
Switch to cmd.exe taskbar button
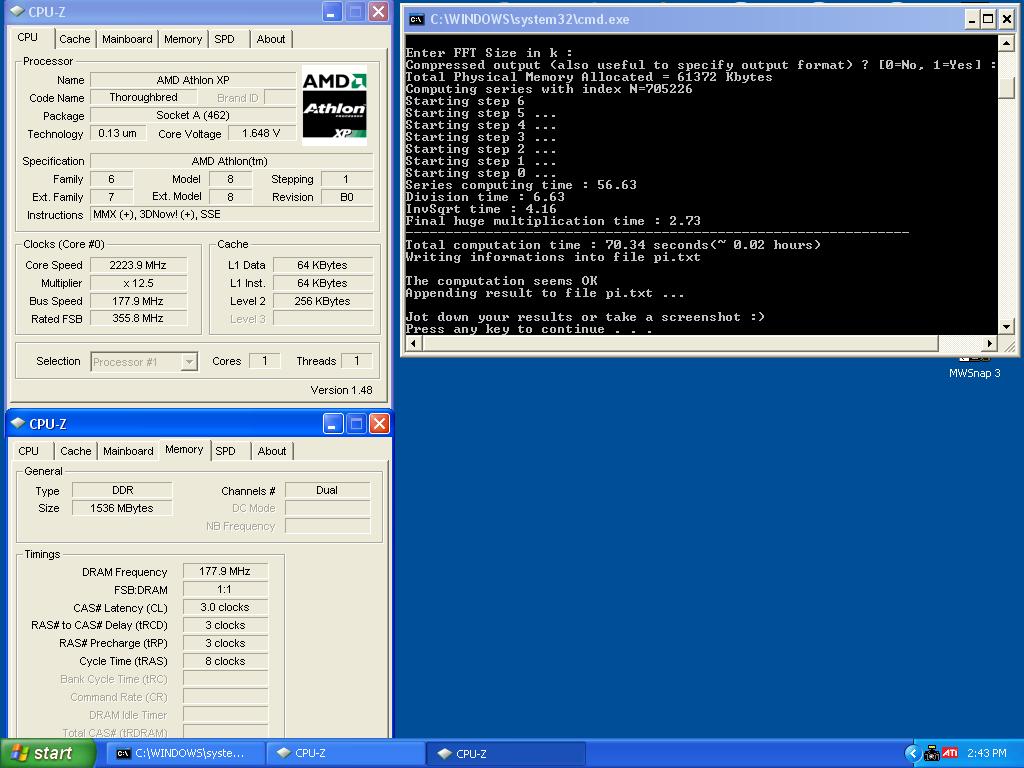186,754
